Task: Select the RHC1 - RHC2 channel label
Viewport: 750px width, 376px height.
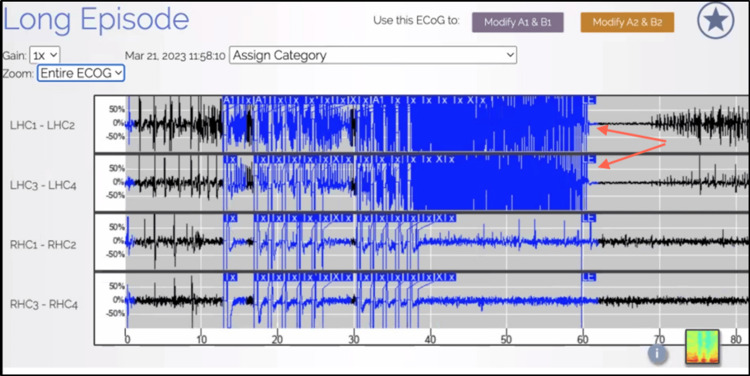Action: pyautogui.click(x=43, y=244)
